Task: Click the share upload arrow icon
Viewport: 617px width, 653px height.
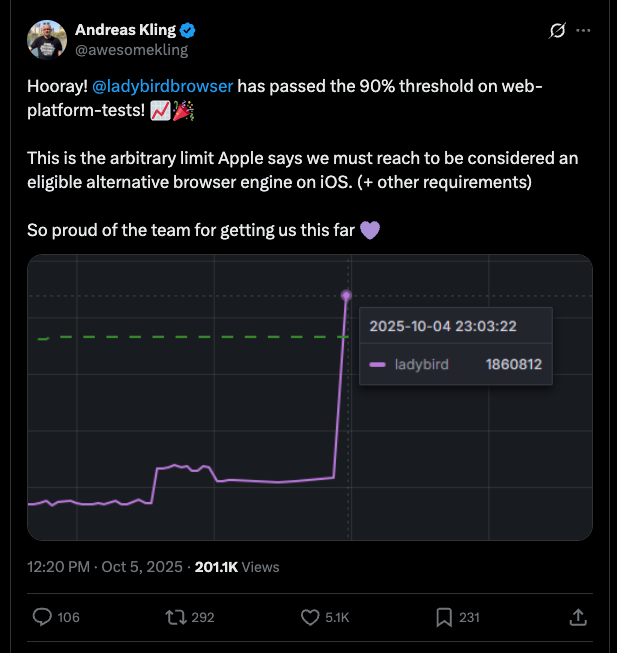Action: [x=578, y=617]
